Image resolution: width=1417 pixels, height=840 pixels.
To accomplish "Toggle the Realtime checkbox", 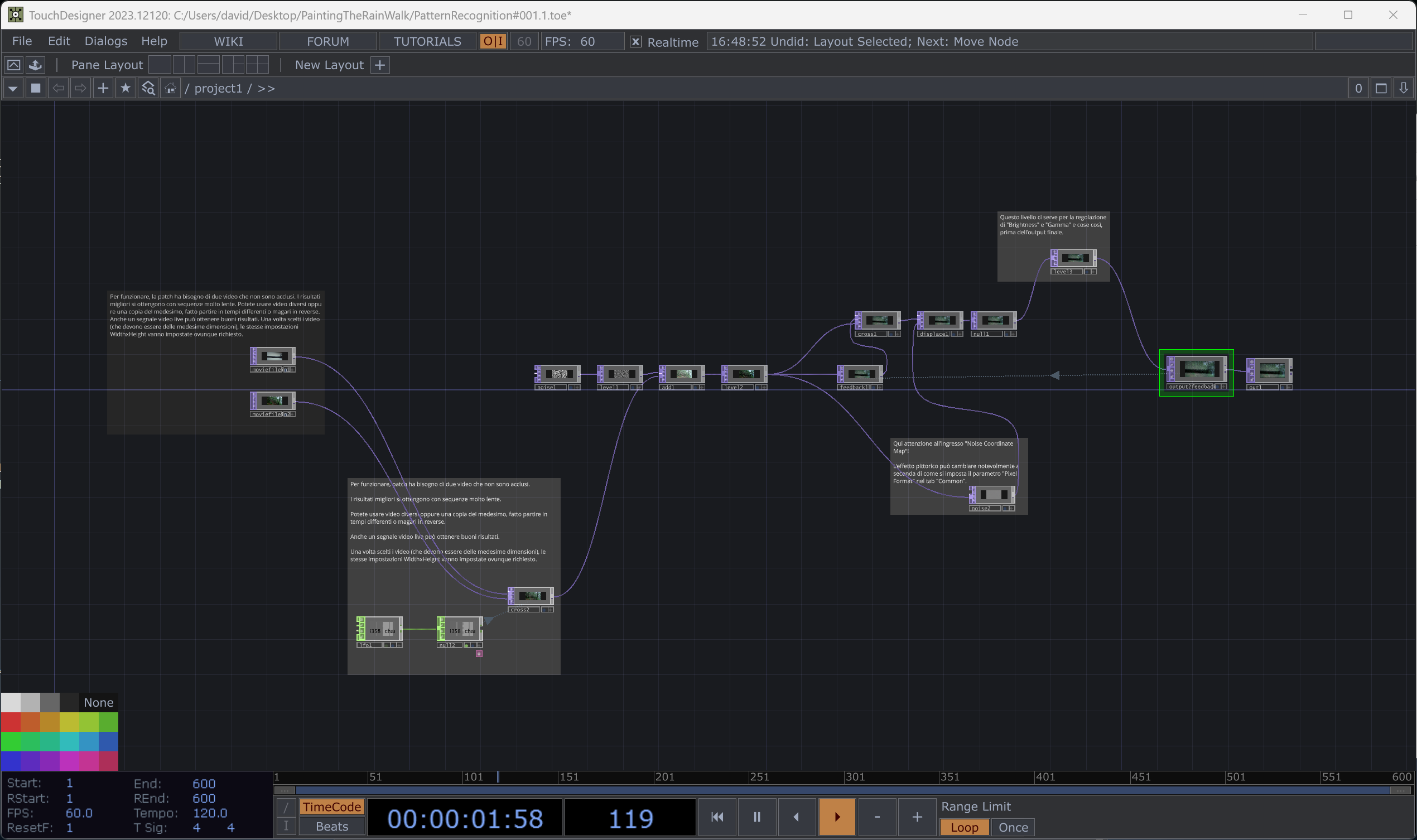I will [x=636, y=42].
